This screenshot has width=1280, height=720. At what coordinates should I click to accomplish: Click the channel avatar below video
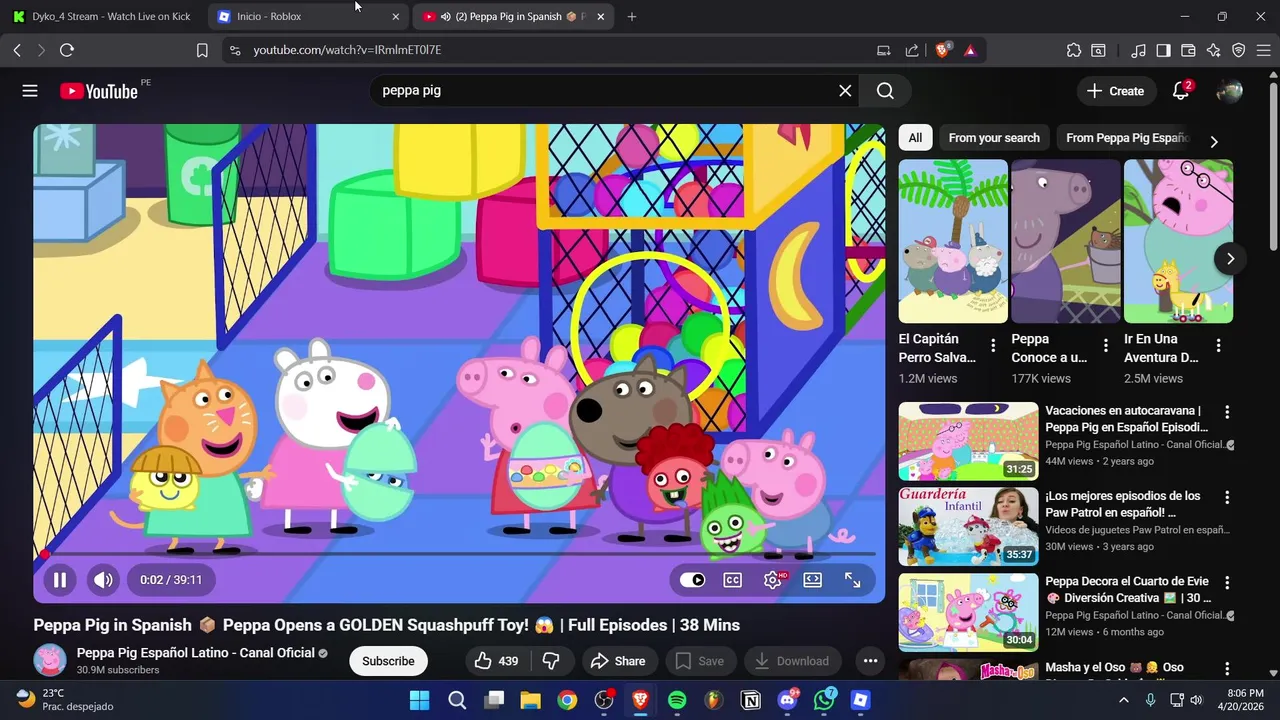[50, 660]
